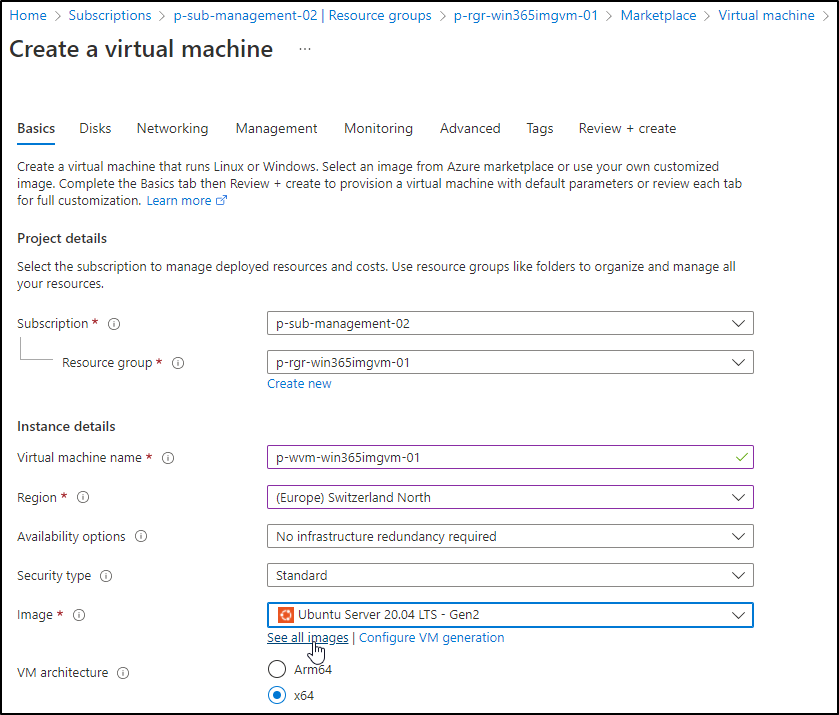Click the See all images link
This screenshot has width=839, height=715.
[x=308, y=638]
